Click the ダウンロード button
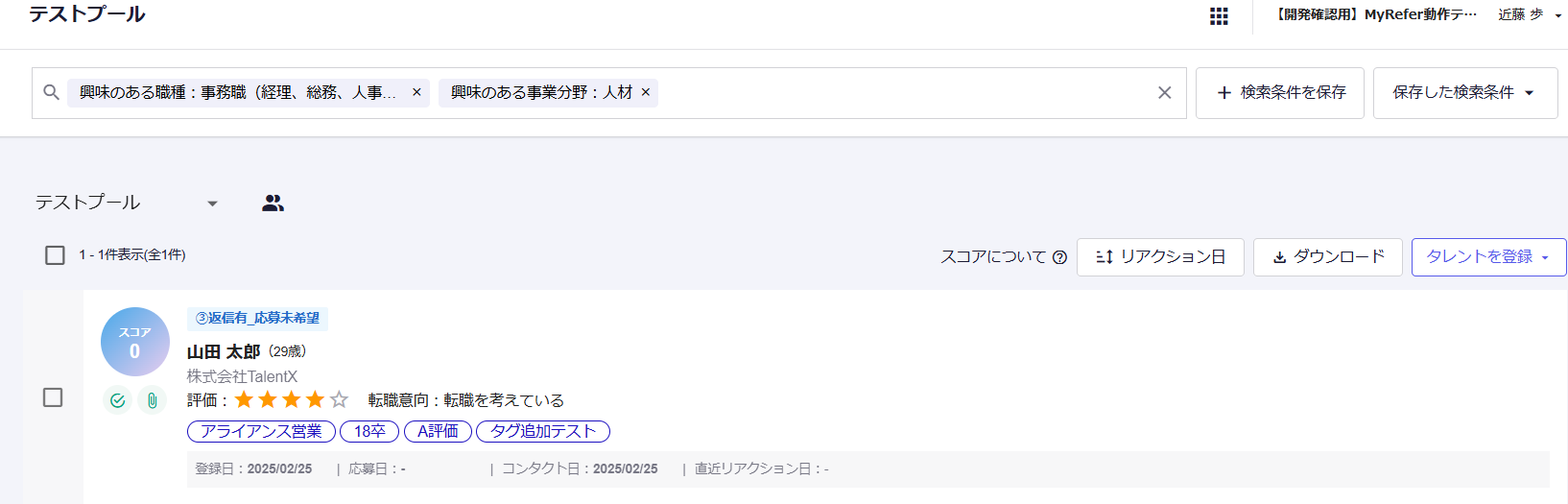Image resolution: width=1568 pixels, height=504 pixels. pyautogui.click(x=1327, y=257)
